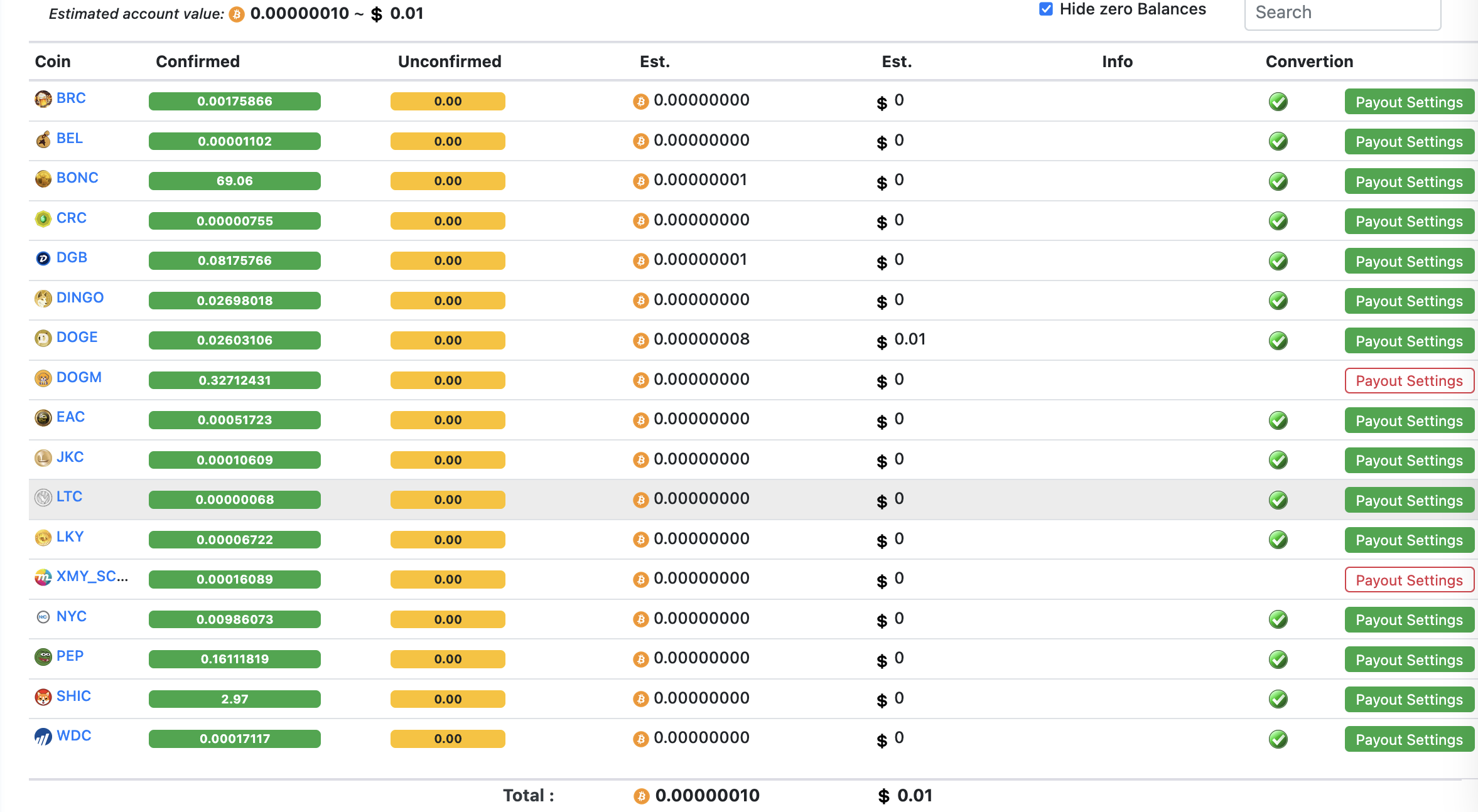Click the DINGO coin icon
The image size is (1478, 812).
[x=43, y=298]
